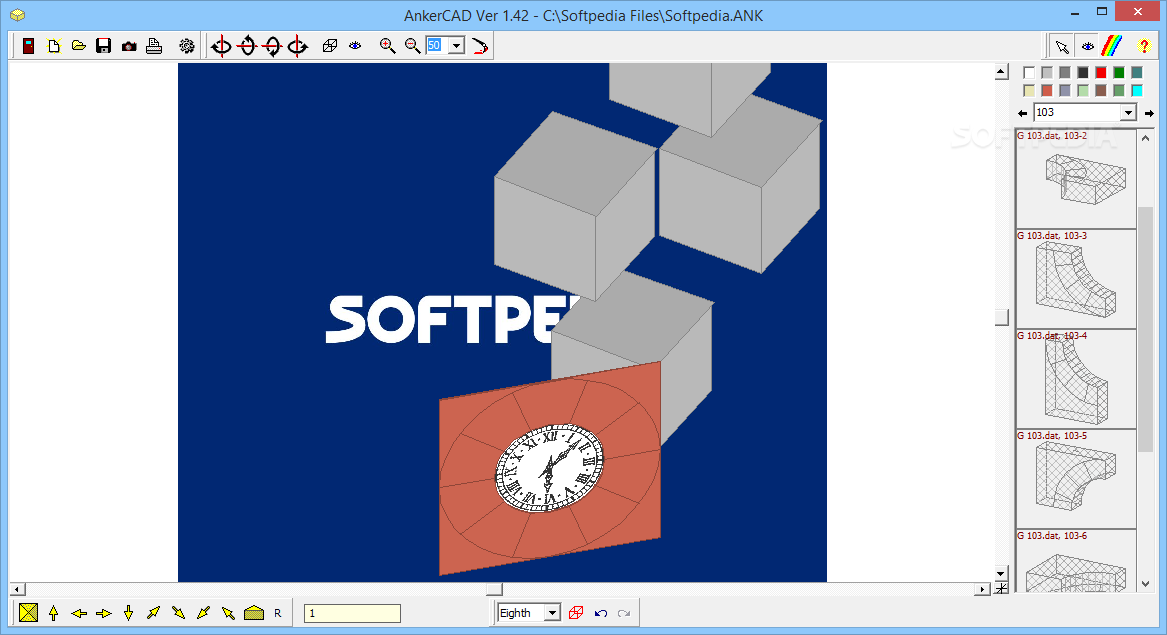Open the 103 stone set dropdown
Viewport: 1167px width, 635px height.
[1128, 112]
